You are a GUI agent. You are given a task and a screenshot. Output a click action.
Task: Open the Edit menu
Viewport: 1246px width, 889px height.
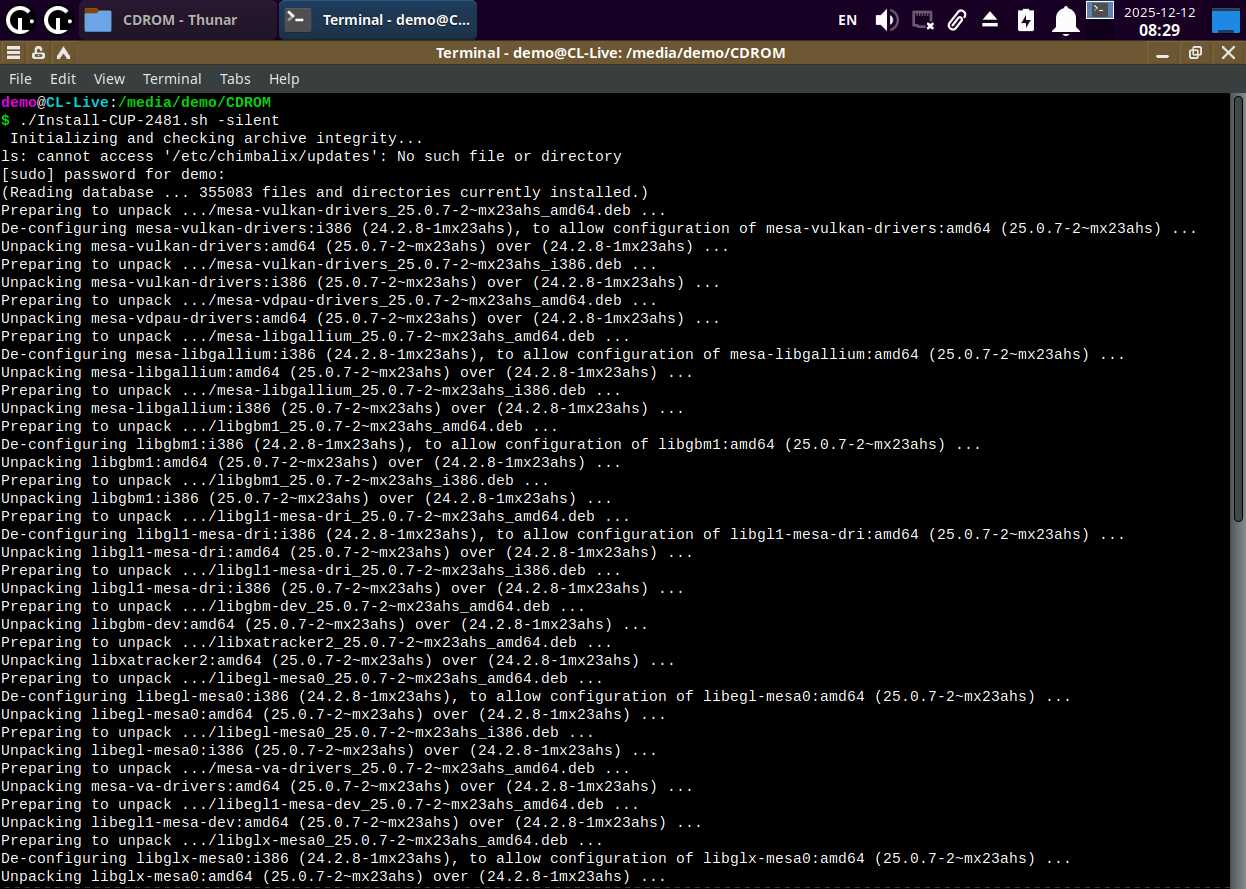tap(63, 79)
